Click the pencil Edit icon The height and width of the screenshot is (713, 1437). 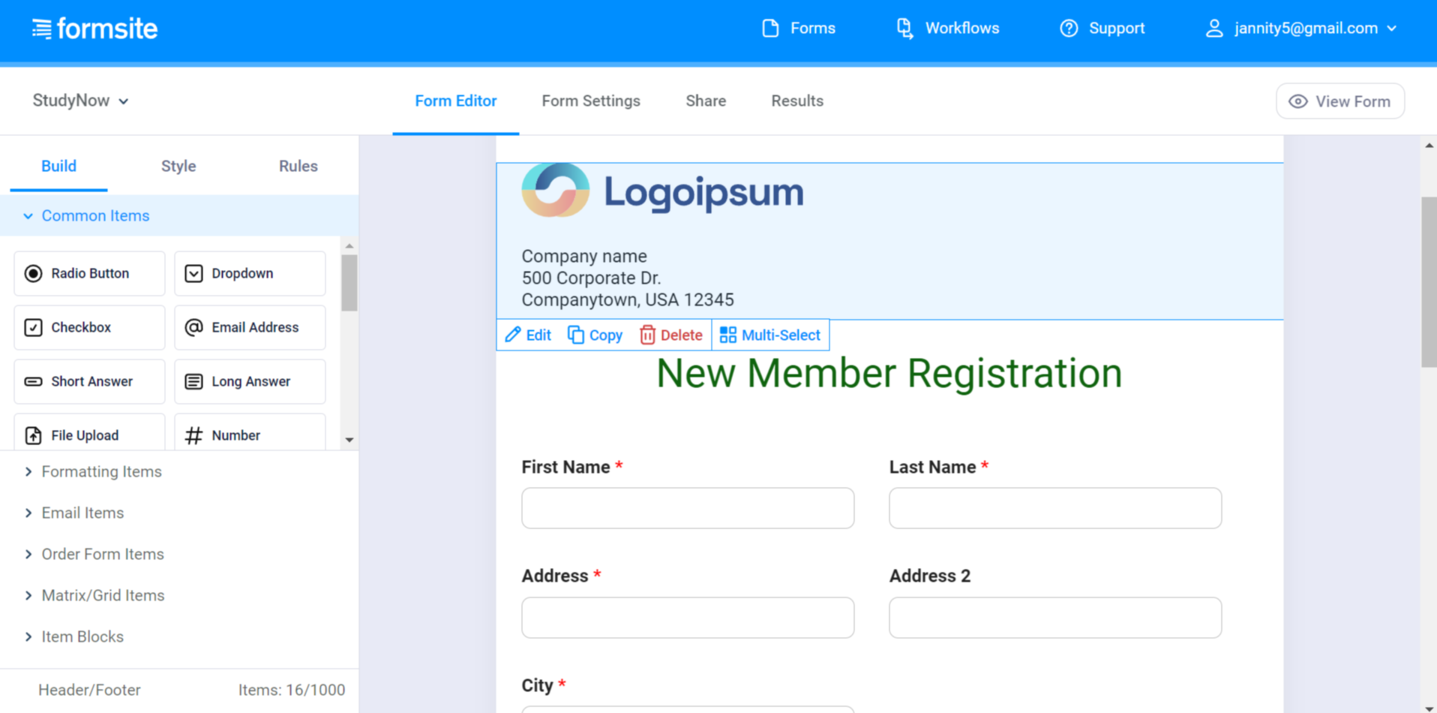click(x=513, y=335)
